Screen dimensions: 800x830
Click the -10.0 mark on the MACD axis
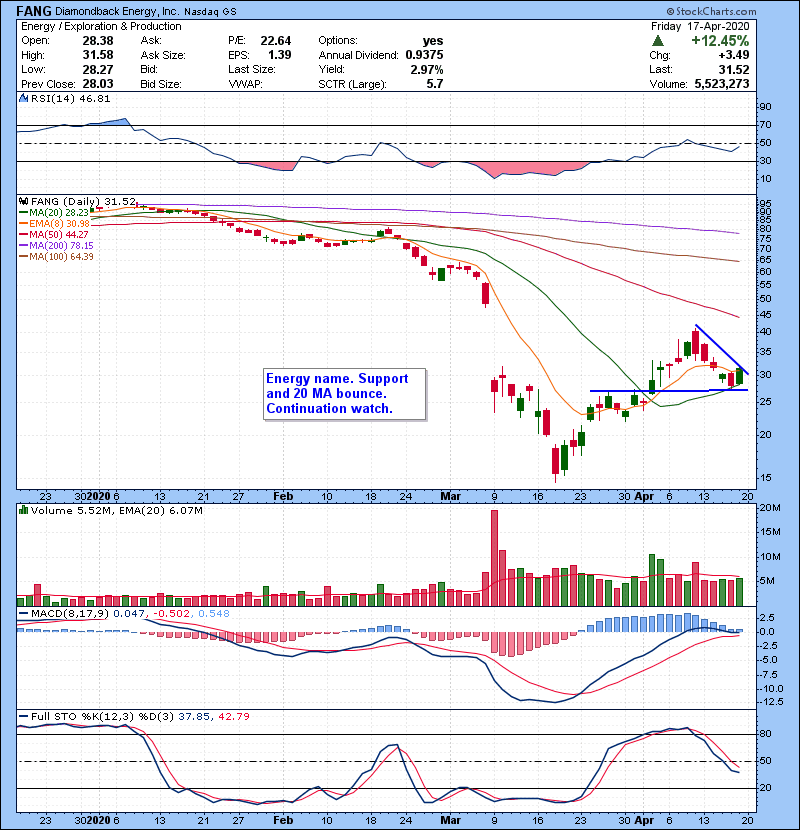click(x=771, y=689)
